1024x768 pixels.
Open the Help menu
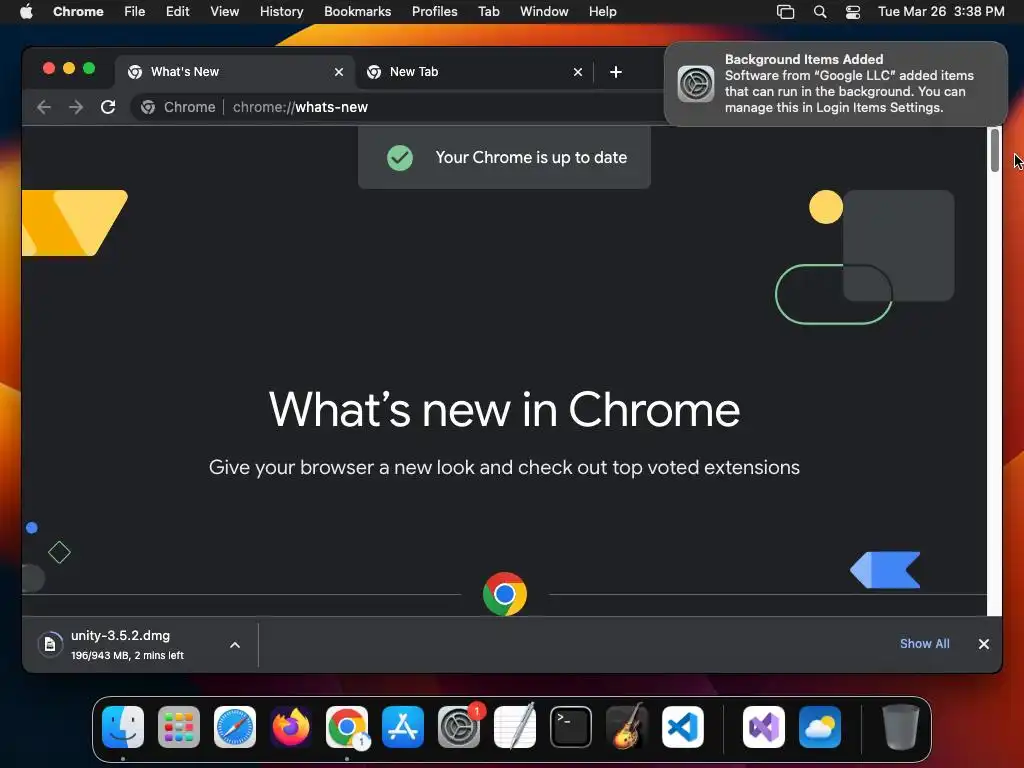[x=602, y=12]
